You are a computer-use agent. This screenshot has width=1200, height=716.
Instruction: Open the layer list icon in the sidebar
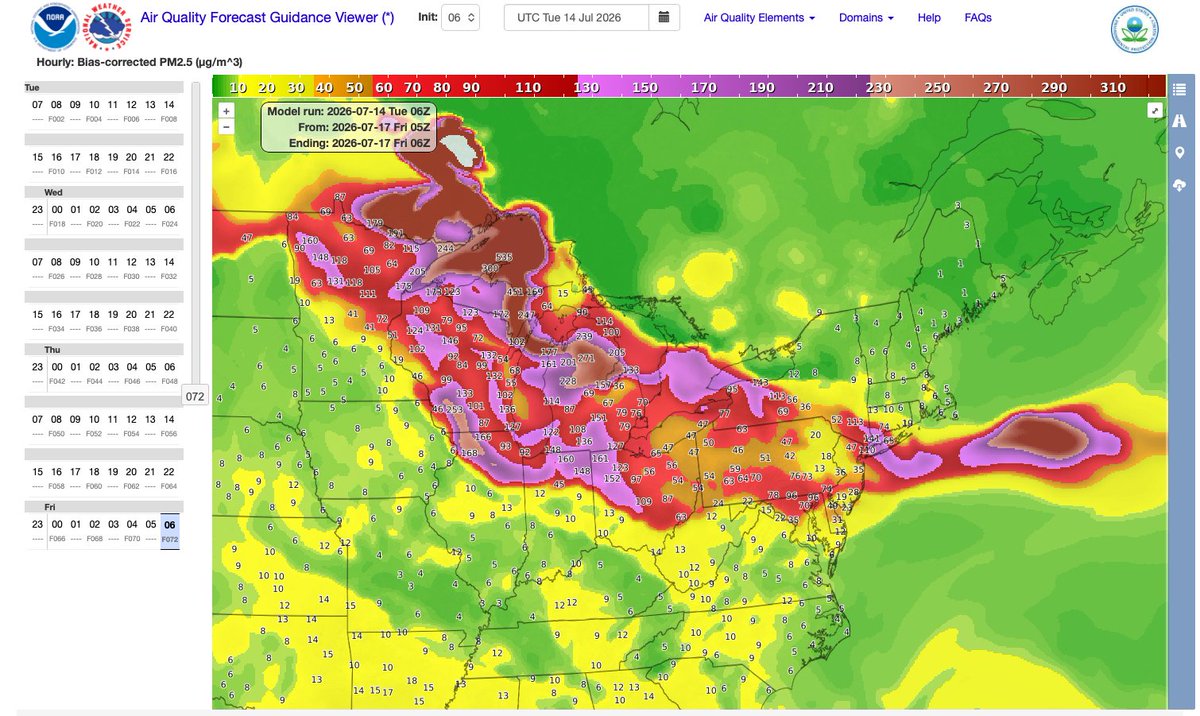[x=1180, y=89]
